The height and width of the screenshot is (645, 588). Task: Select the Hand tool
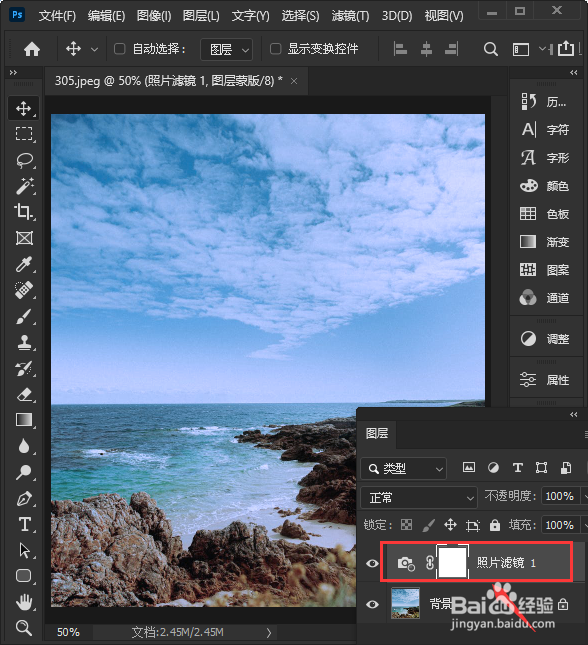(x=24, y=602)
